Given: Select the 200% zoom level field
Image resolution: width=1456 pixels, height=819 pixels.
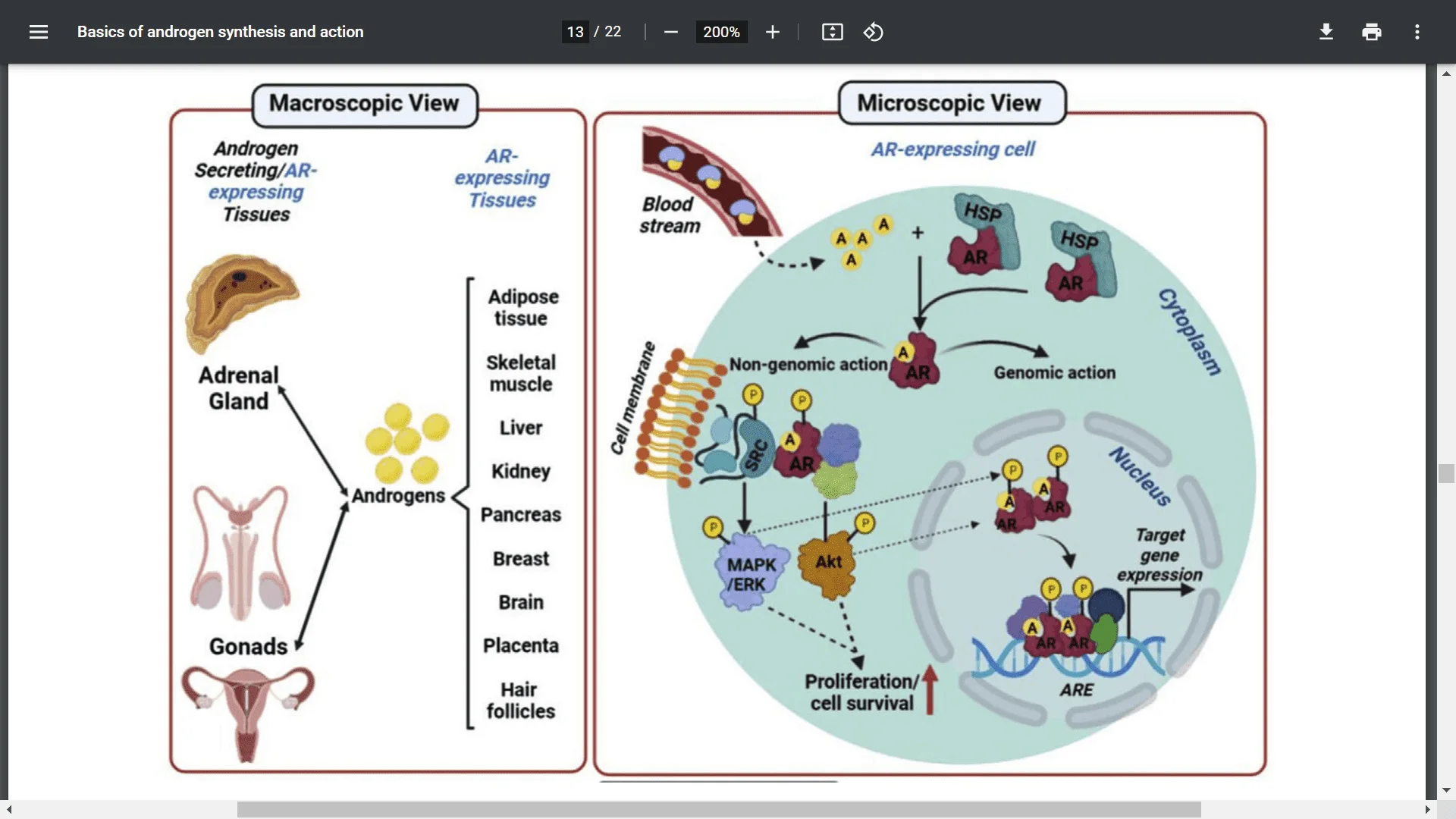Looking at the screenshot, I should (721, 32).
